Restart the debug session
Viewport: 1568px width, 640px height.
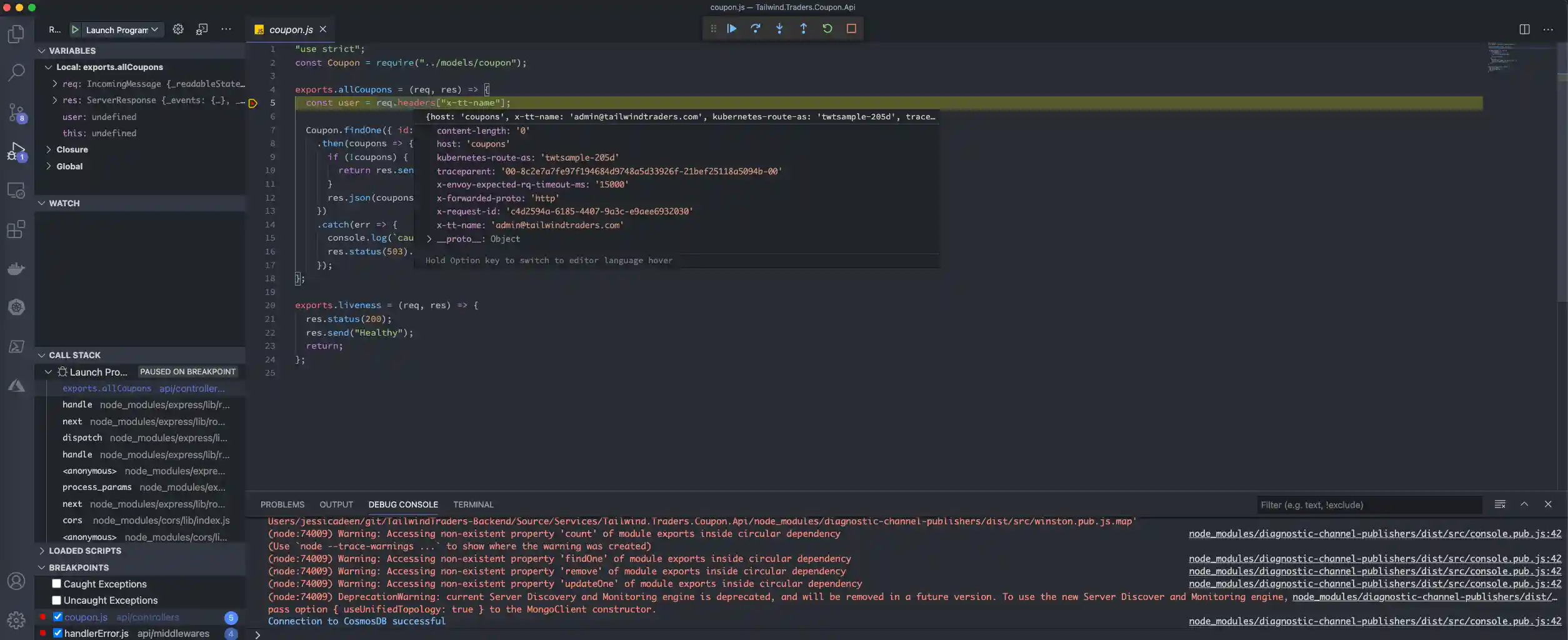(x=827, y=28)
